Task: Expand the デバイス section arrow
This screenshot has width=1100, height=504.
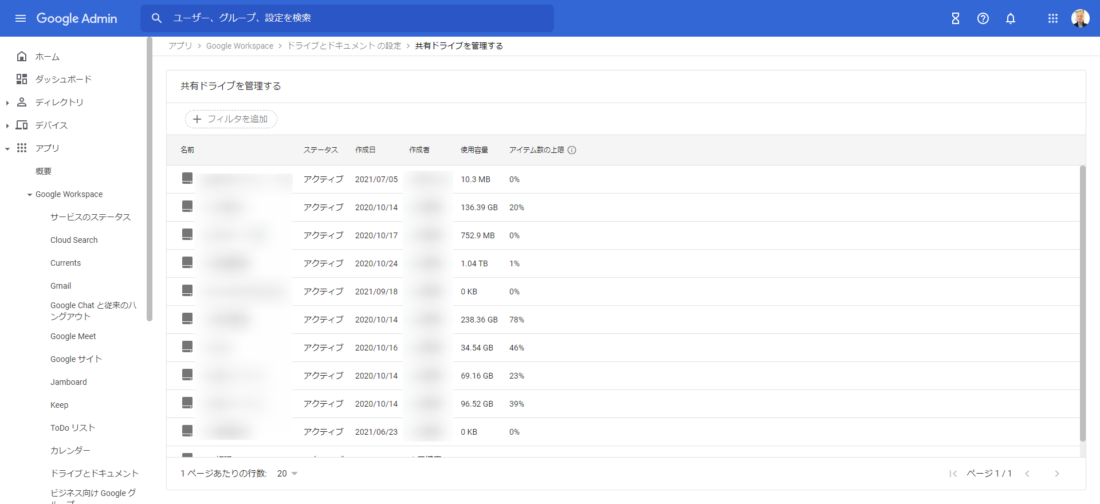Action: (x=7, y=126)
